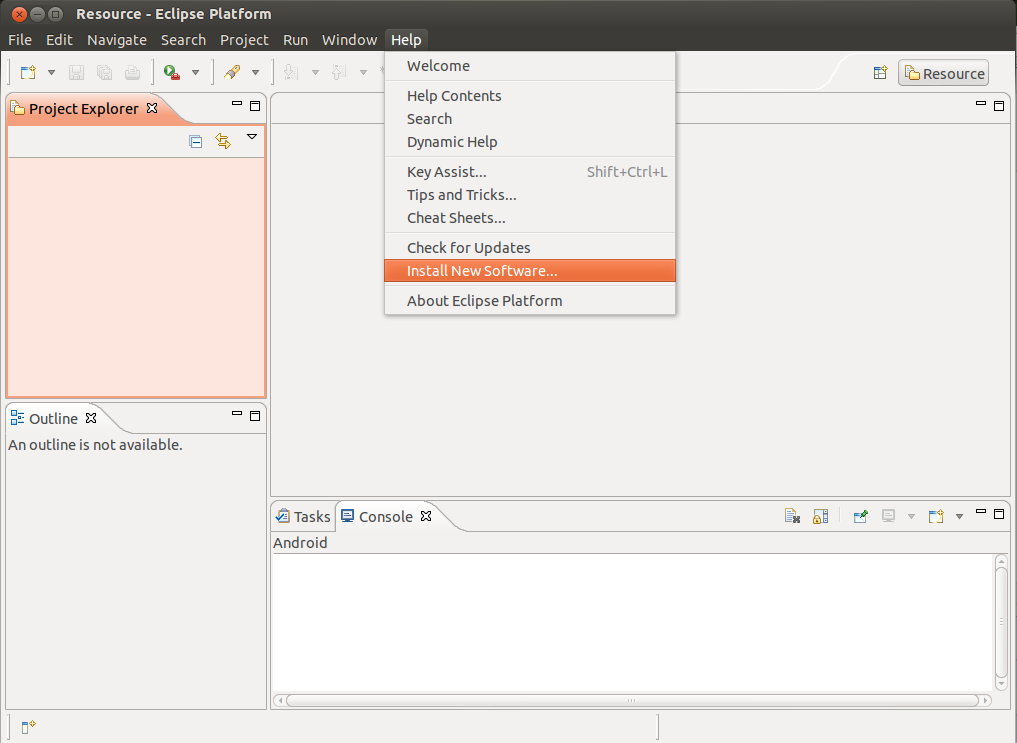Click the Search flashlight toolbar icon

232,72
